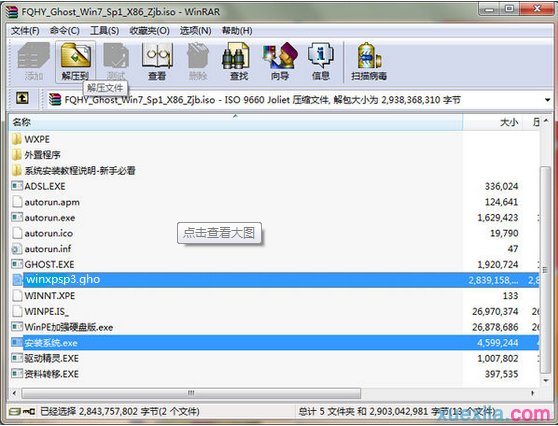Image resolution: width=558 pixels, height=426 pixels.
Task: Click the View (查看) book icon
Action: [157, 56]
